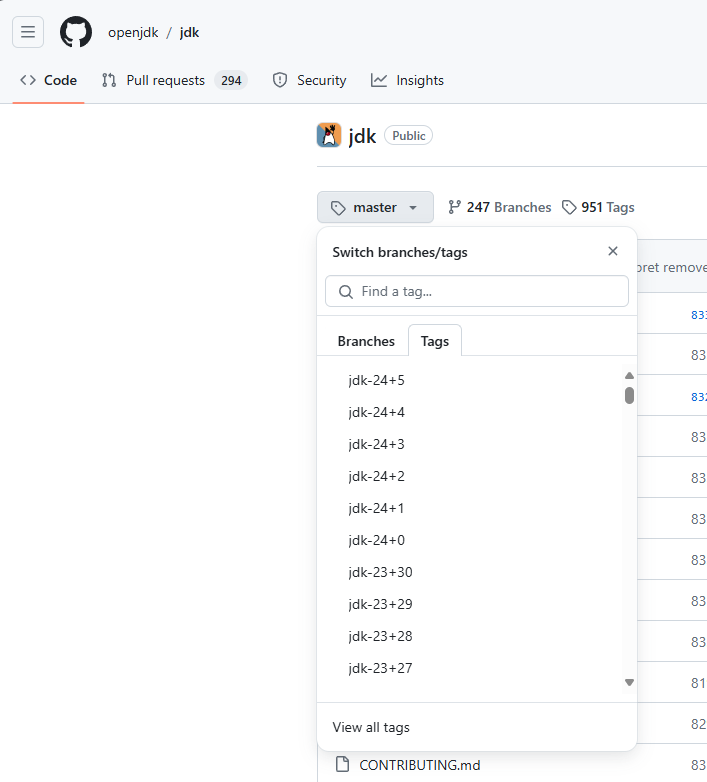Viewport: 707px width, 782px height.
Task: Open the hamburger navigation menu
Action: (x=28, y=32)
